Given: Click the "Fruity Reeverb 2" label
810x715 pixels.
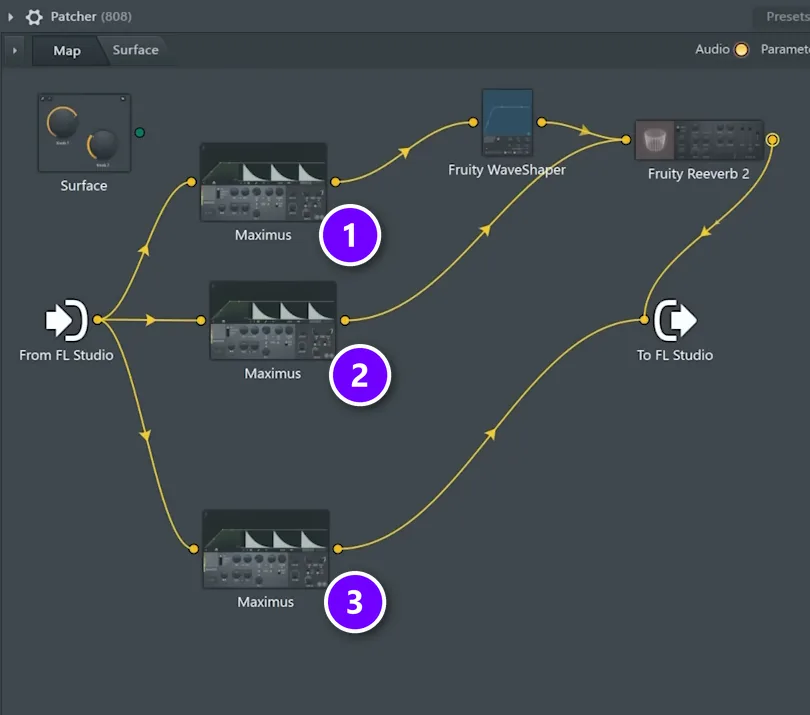Looking at the screenshot, I should point(698,174).
